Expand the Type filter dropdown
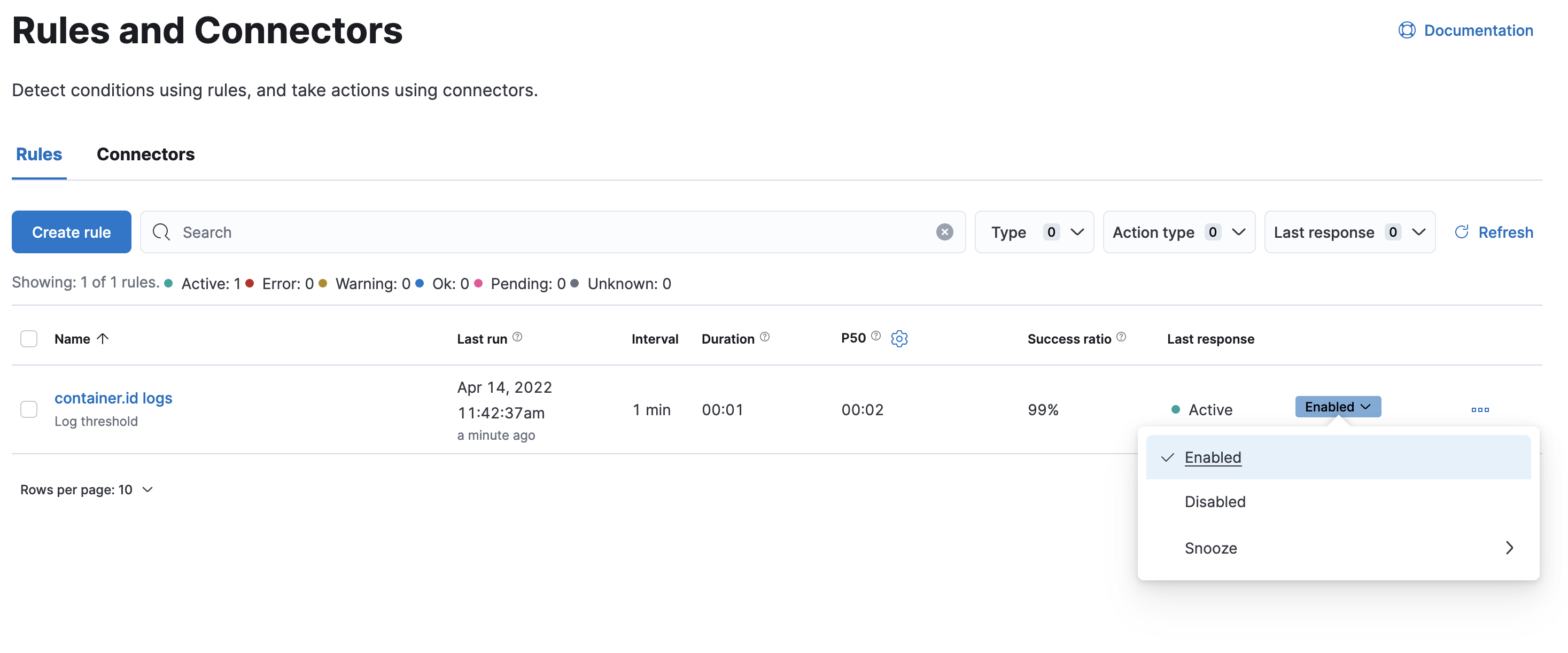The width and height of the screenshot is (1568, 653). tap(1036, 231)
